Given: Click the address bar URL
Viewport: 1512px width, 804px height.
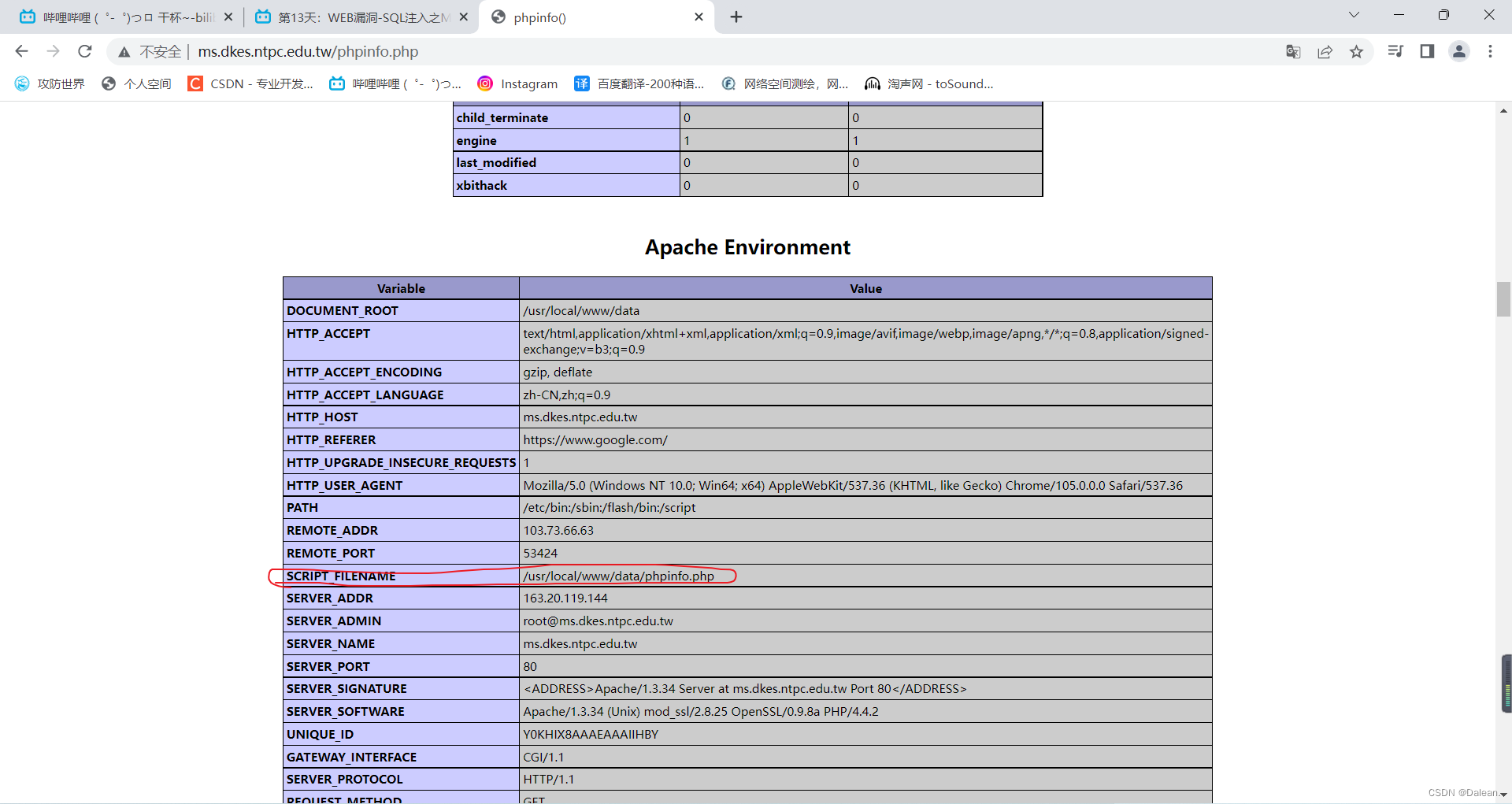Looking at the screenshot, I should 308,51.
